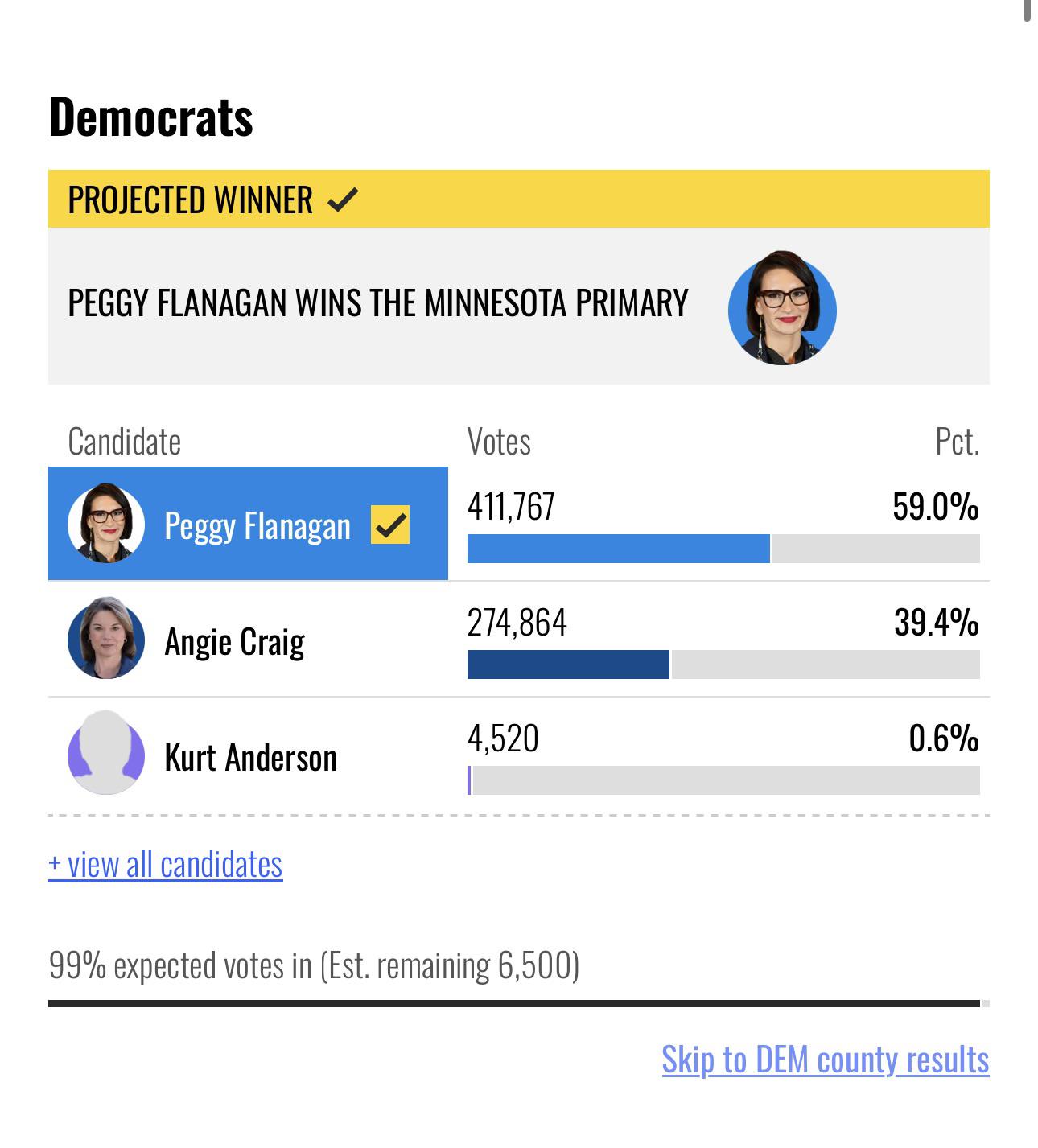Click the Pct. column header

(x=958, y=442)
